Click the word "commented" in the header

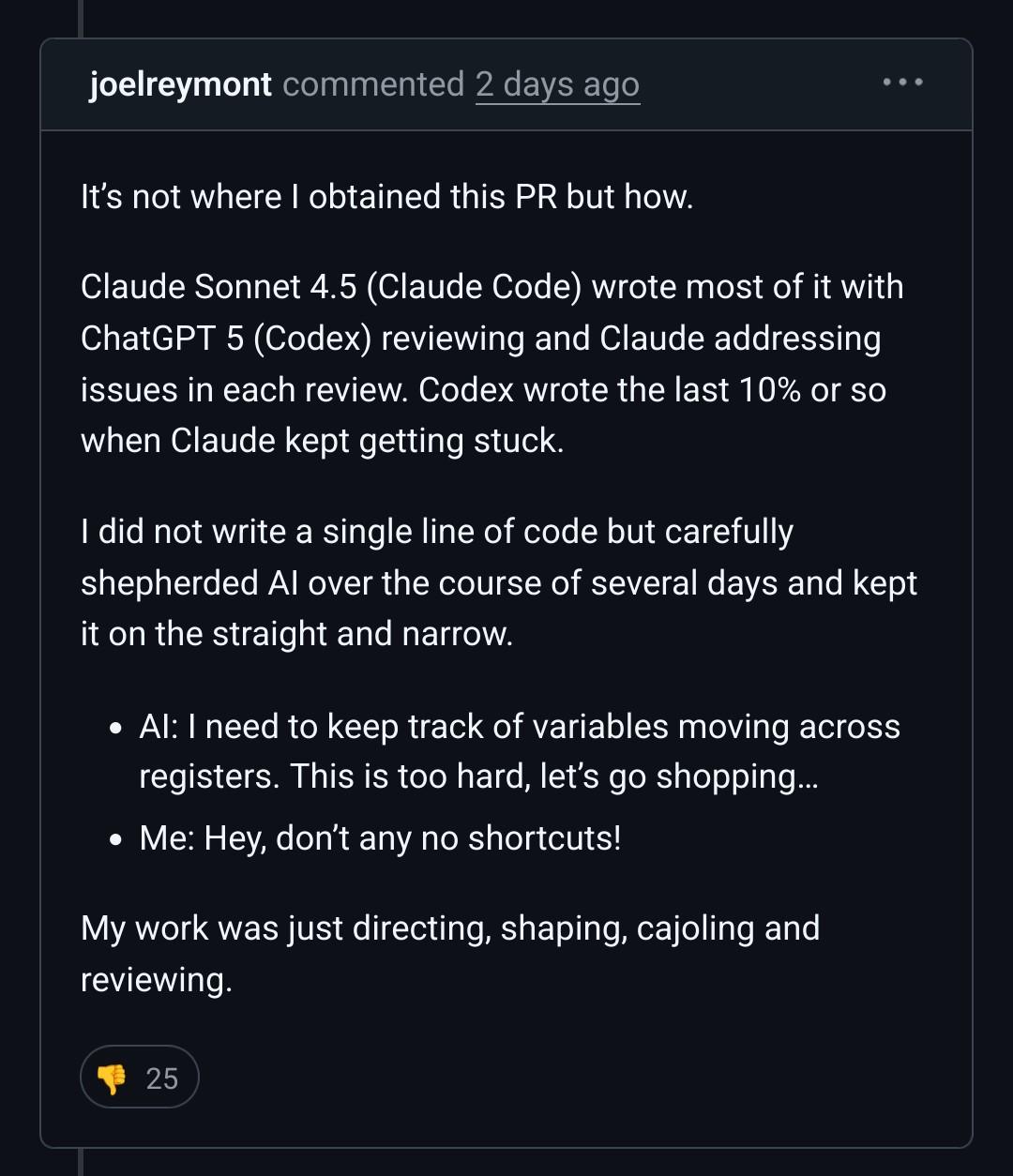372,84
